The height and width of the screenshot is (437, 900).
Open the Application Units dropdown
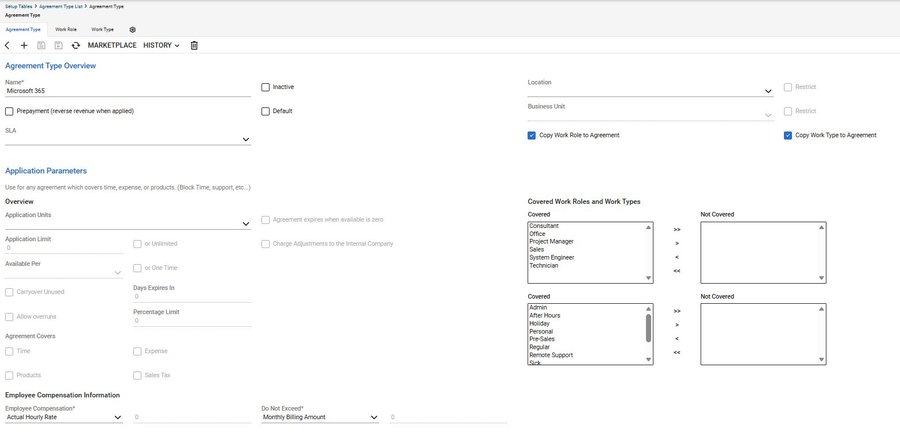coord(246,224)
